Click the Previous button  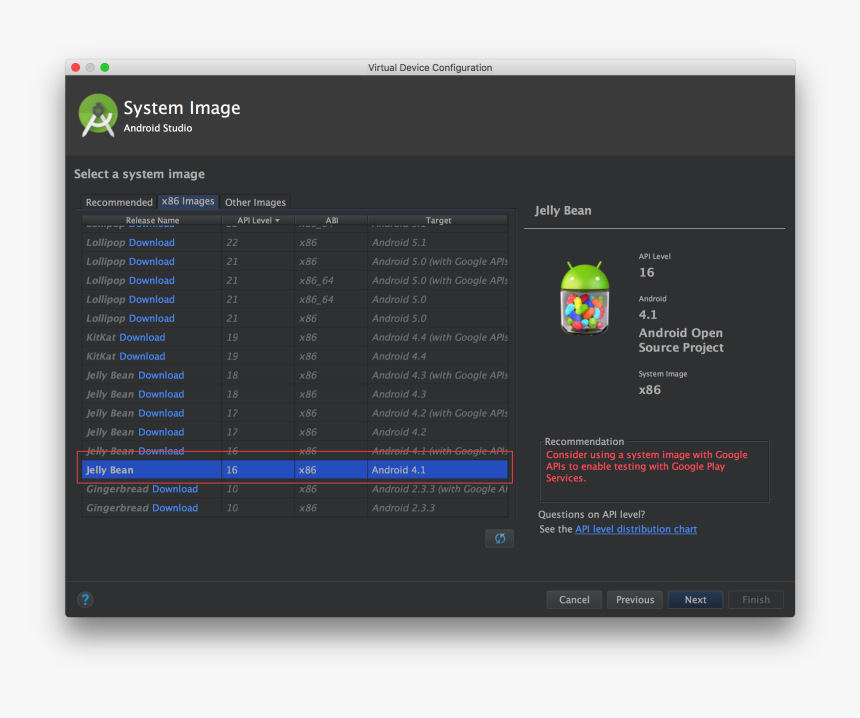[634, 599]
